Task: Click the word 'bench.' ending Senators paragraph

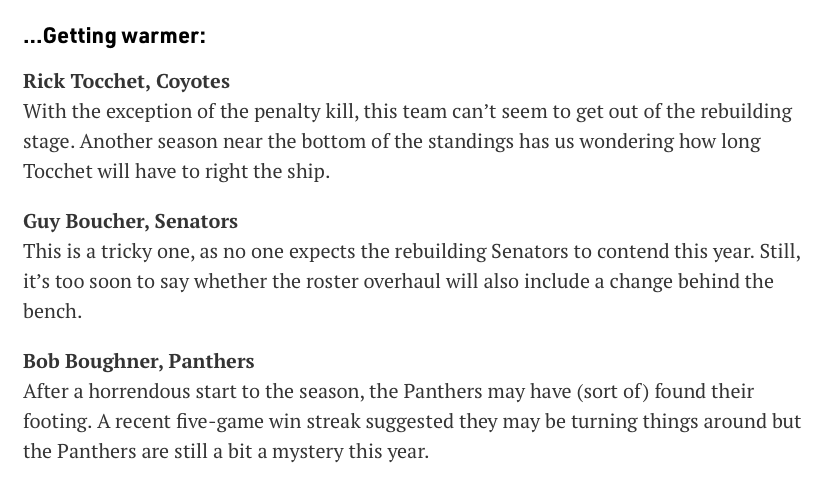Action: (53, 311)
